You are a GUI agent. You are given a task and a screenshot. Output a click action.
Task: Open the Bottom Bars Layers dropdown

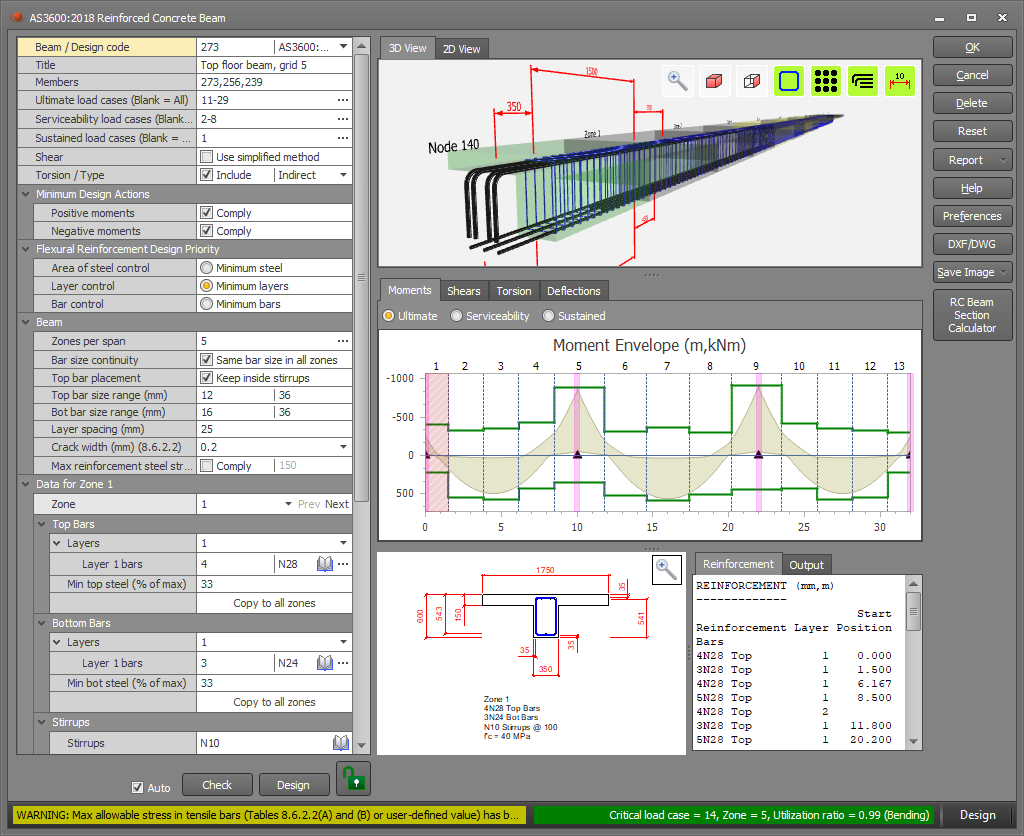tap(344, 642)
